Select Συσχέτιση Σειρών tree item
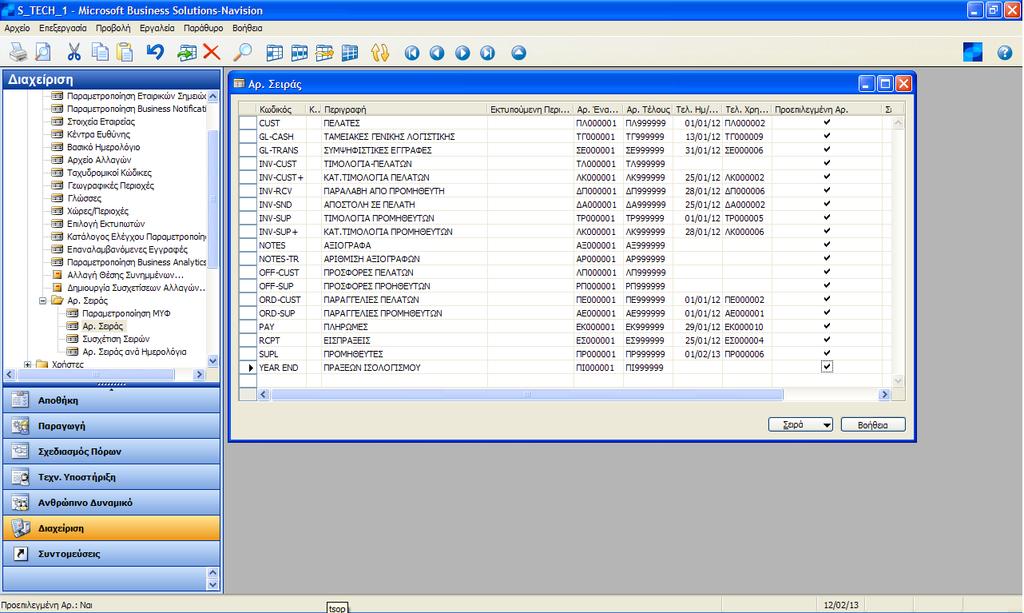The image size is (1024, 613). [116, 339]
